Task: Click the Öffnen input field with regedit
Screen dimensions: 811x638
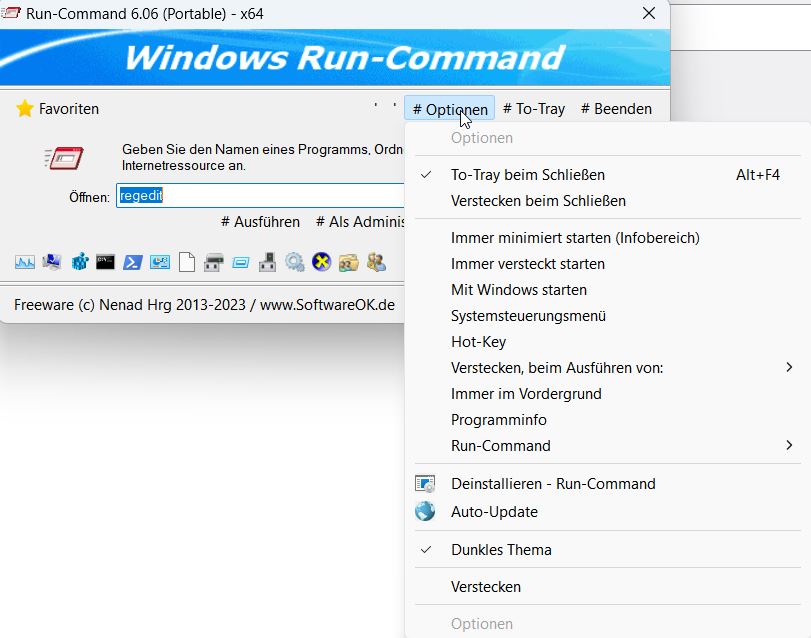Action: click(x=260, y=195)
